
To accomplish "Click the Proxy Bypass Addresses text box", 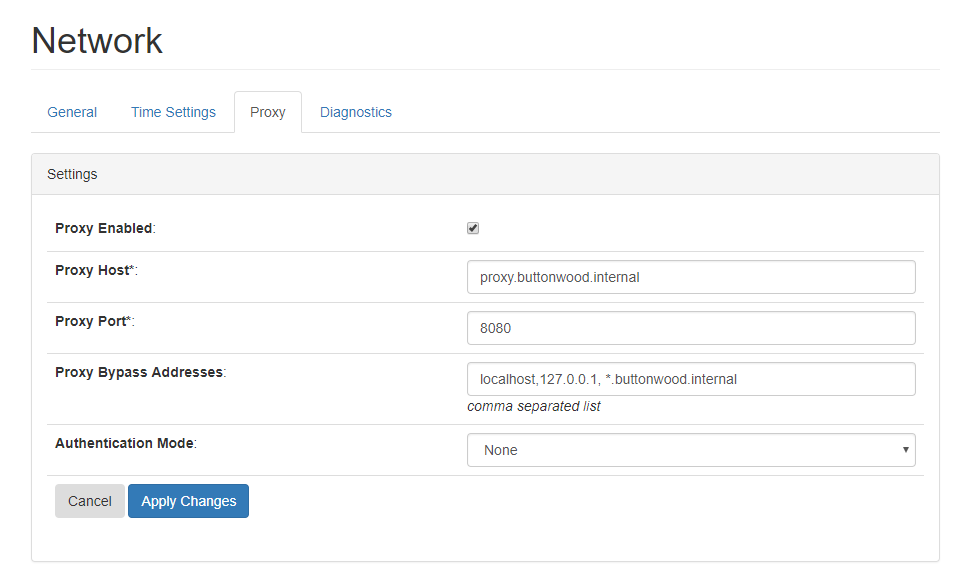I will 691,379.
